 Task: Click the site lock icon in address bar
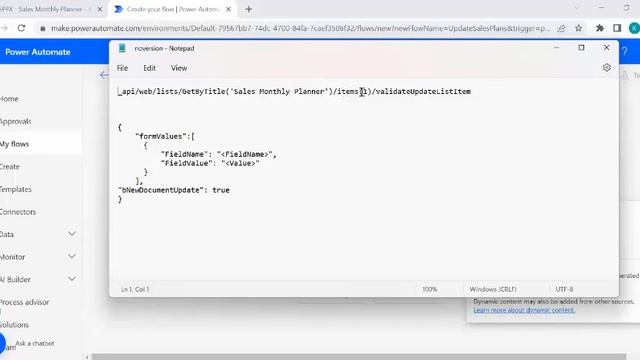42,29
